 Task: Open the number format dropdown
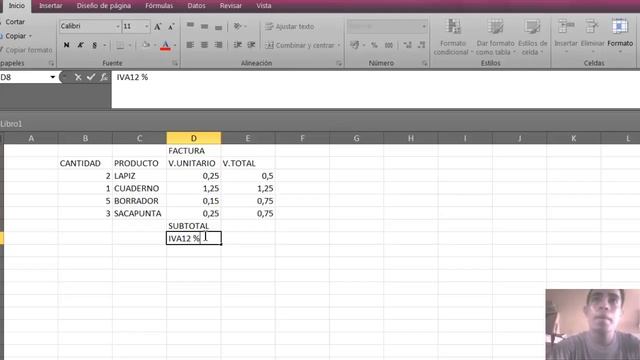(424, 27)
